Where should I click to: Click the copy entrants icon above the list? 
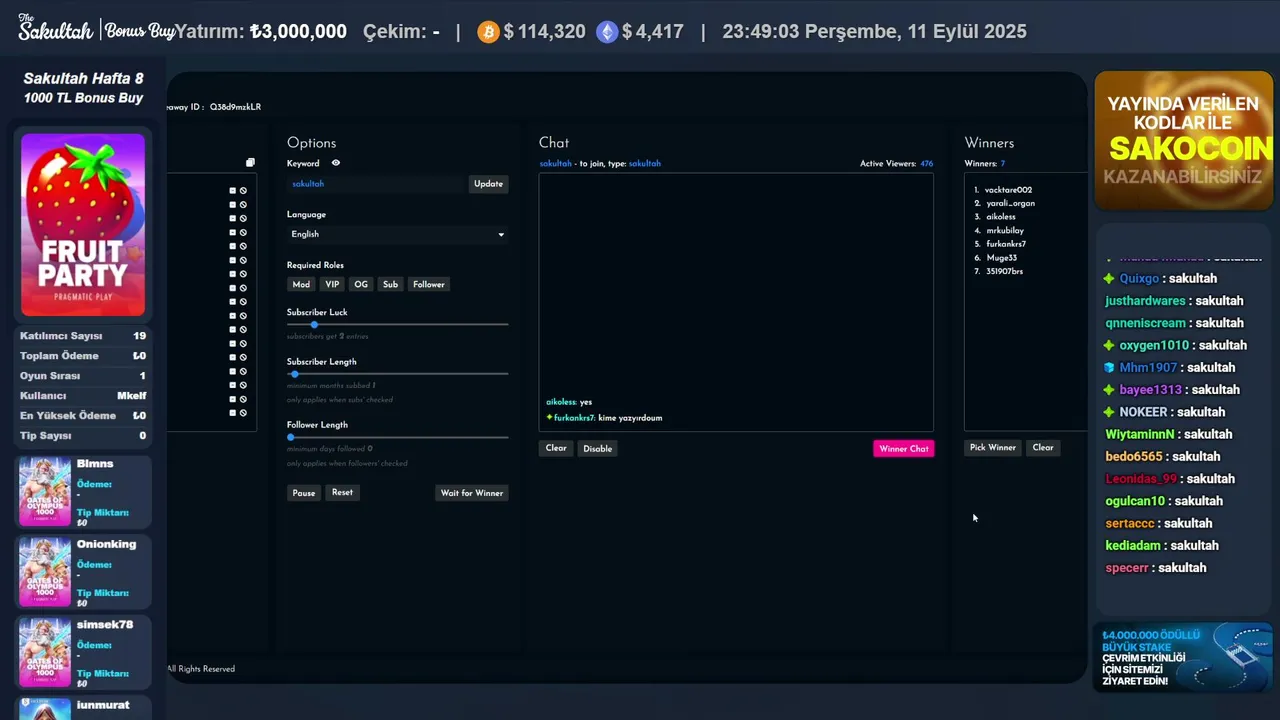coord(250,163)
